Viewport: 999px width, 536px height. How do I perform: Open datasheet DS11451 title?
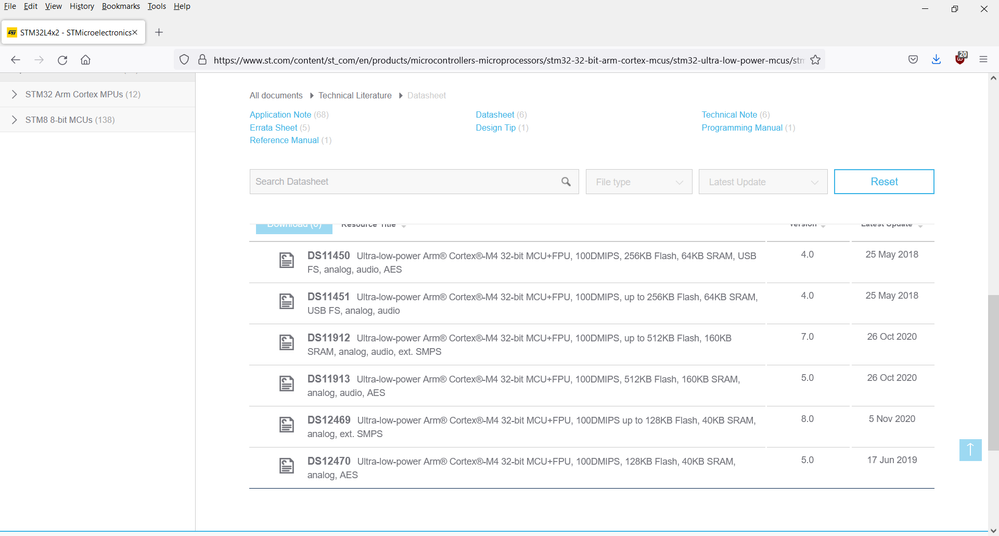point(329,296)
